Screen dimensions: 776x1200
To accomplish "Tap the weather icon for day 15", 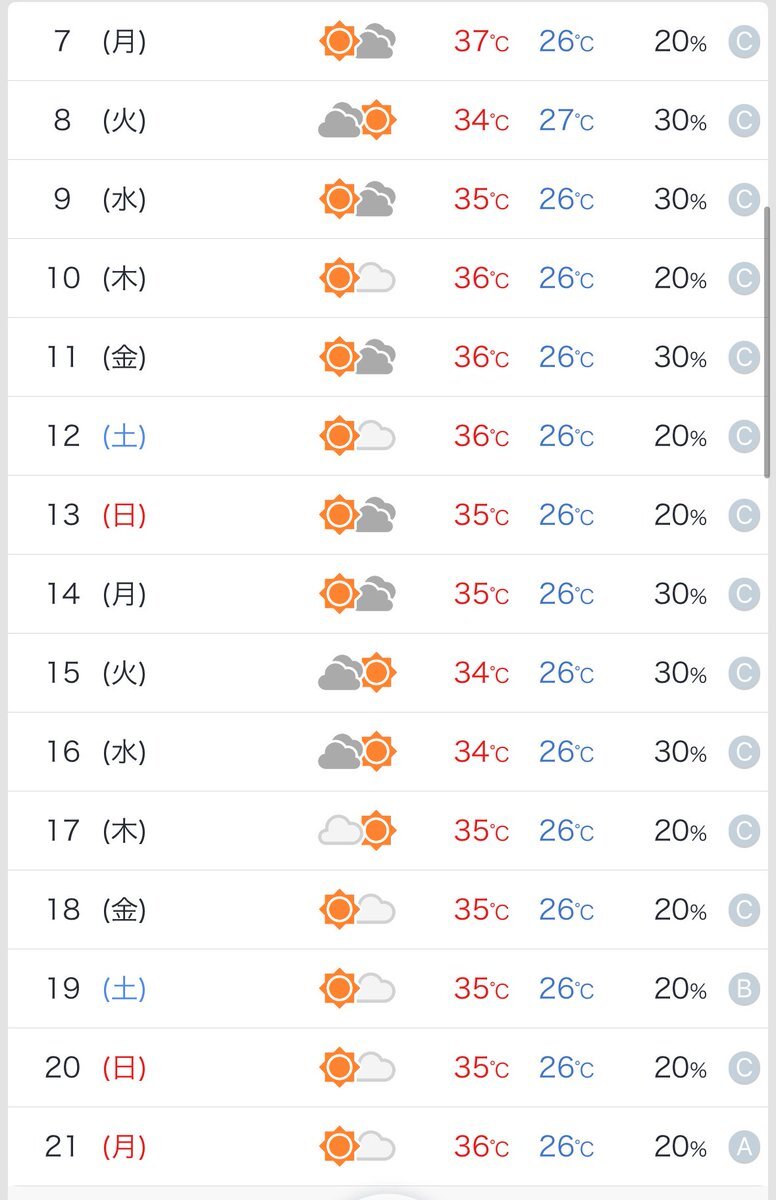I will coord(358,673).
